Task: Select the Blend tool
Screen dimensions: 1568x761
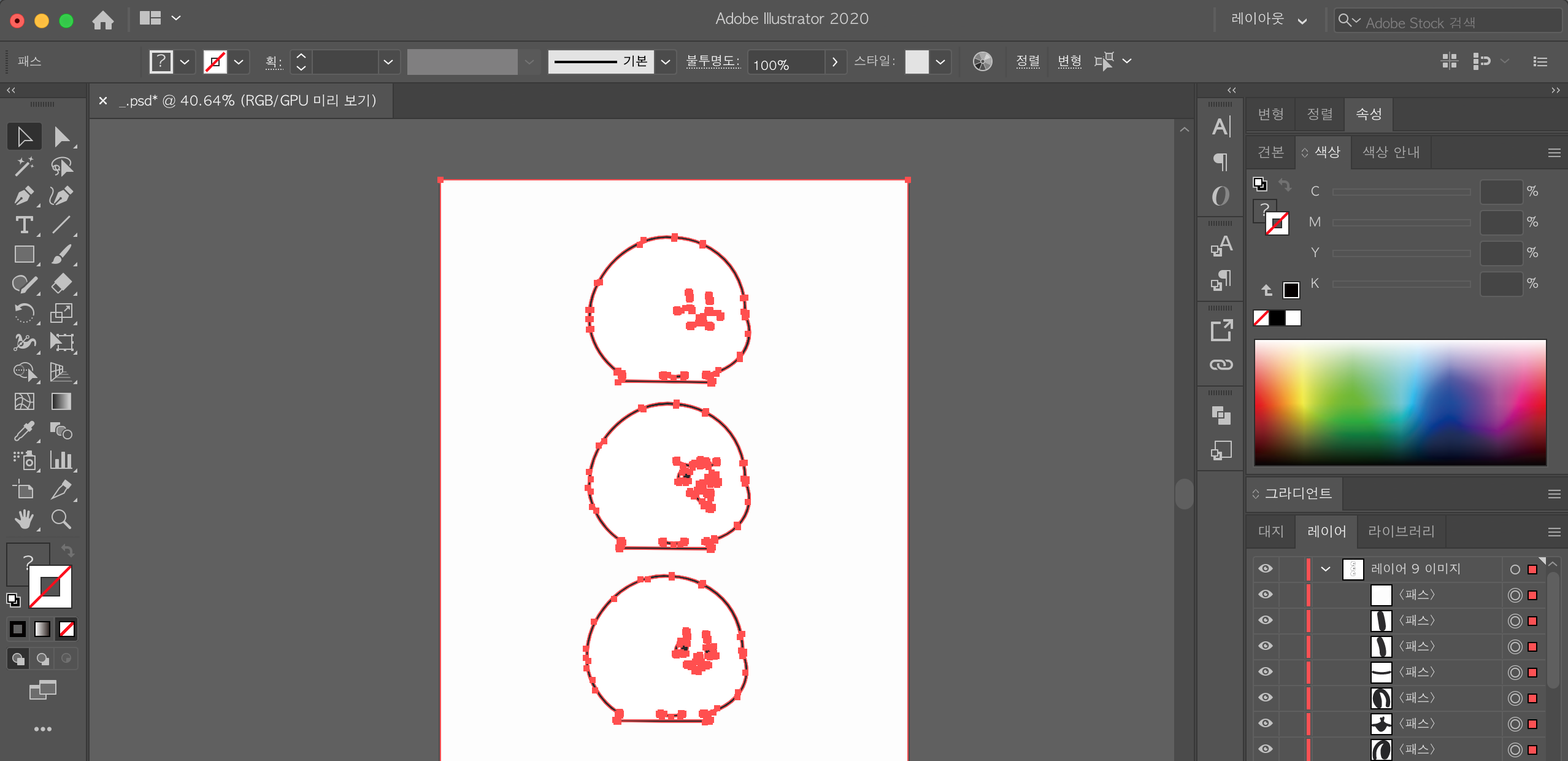Action: pos(61,430)
